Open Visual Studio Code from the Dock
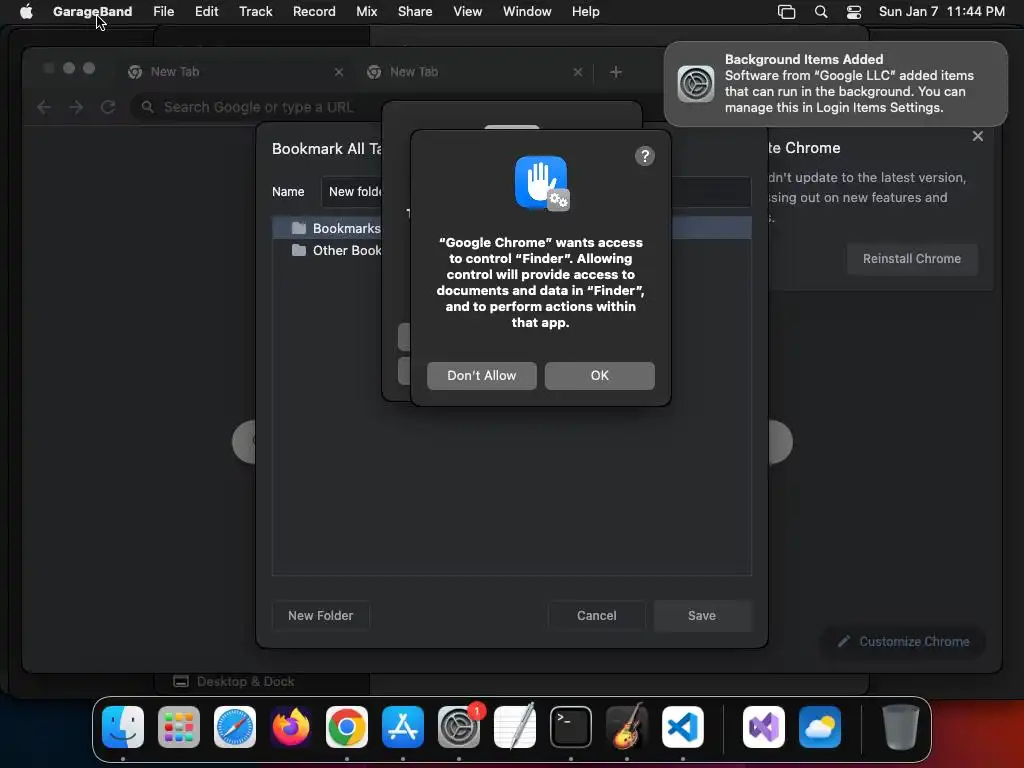1024x768 pixels. click(683, 727)
